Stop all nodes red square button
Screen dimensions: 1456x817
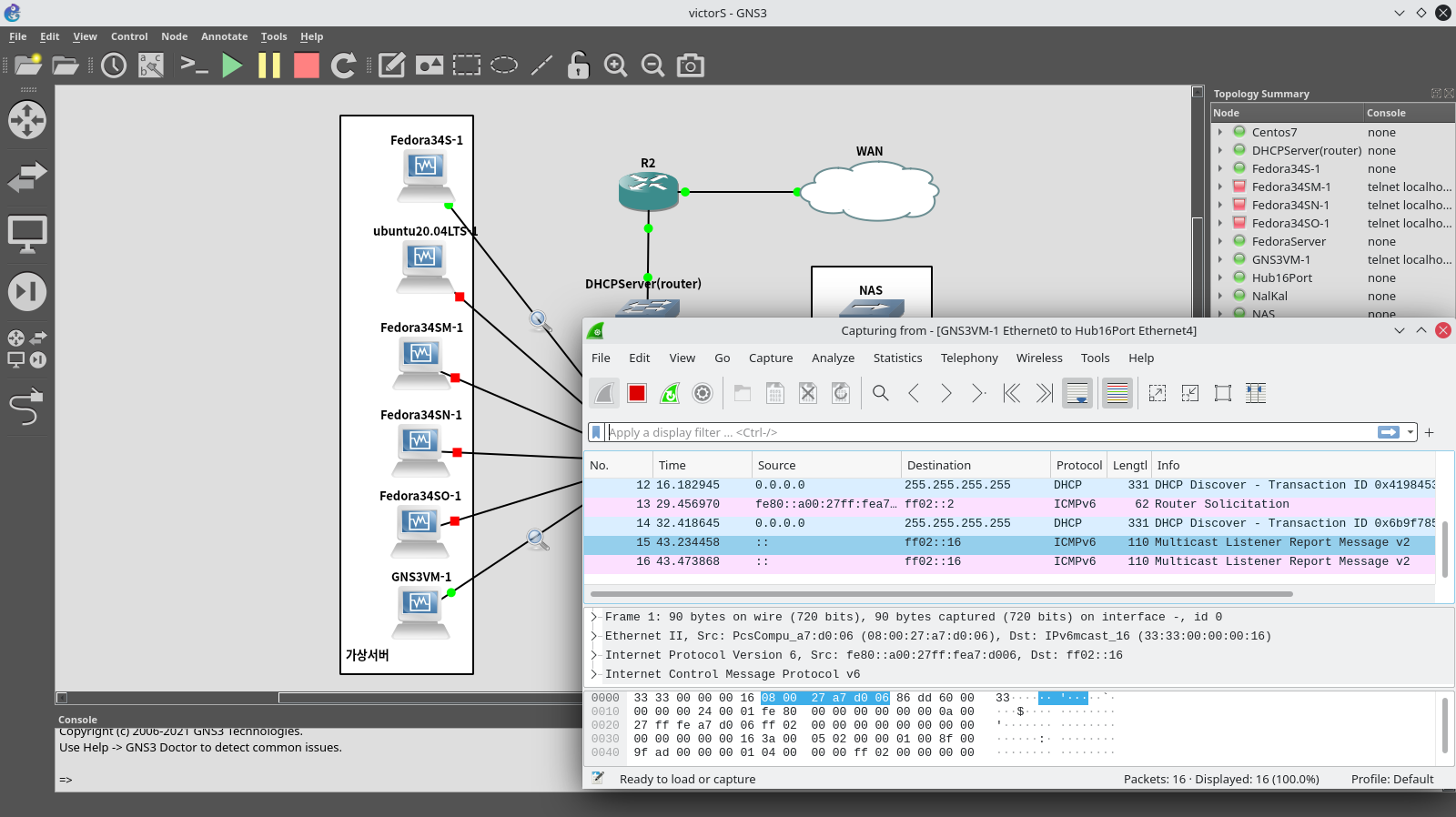coord(307,66)
